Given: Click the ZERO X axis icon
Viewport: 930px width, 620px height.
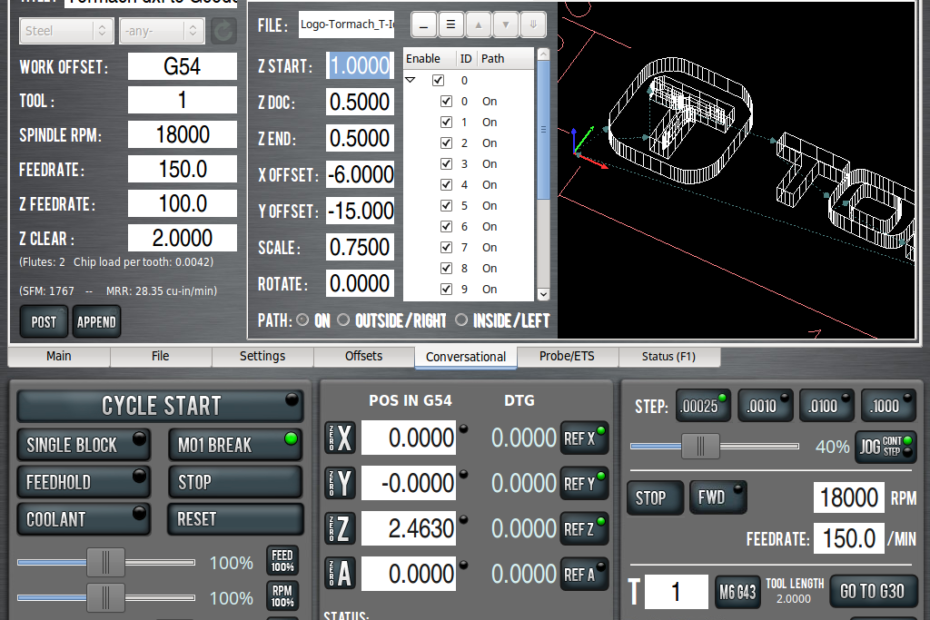Looking at the screenshot, I should click(340, 438).
